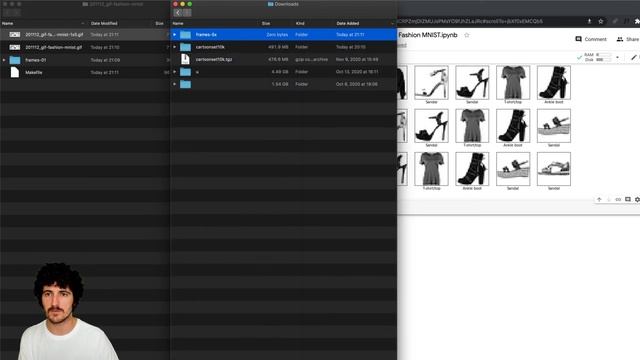Click the Fashion MNIST.ipynb notebook title
This screenshot has width=640, height=360.
tap(428, 35)
